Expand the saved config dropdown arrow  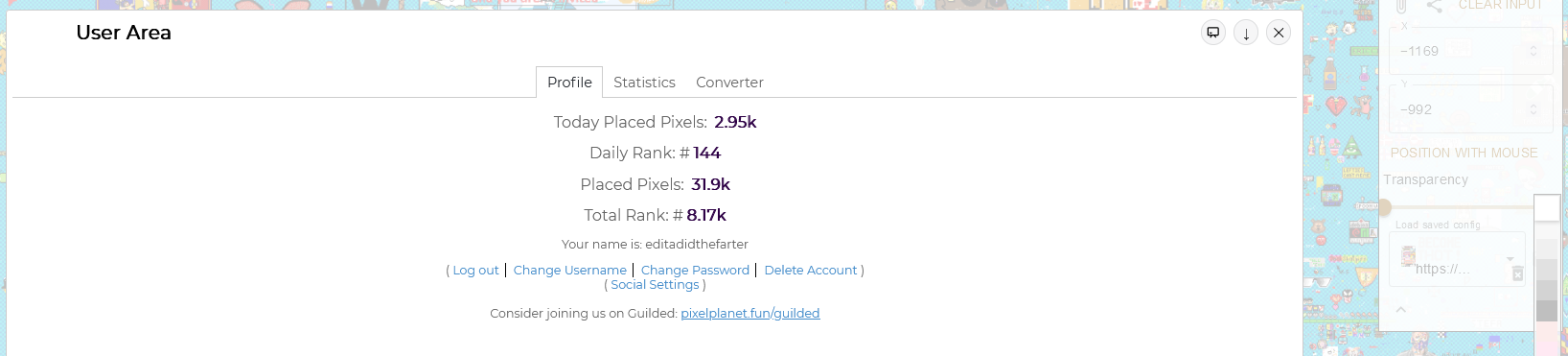pos(1510,258)
